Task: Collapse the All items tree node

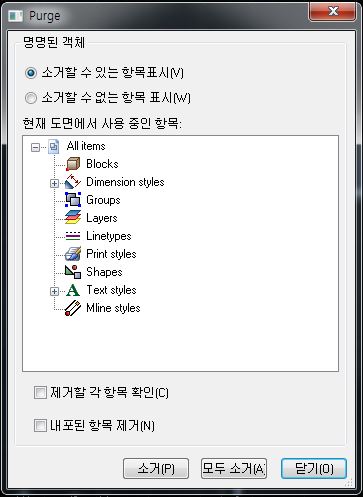Action: pyautogui.click(x=35, y=147)
